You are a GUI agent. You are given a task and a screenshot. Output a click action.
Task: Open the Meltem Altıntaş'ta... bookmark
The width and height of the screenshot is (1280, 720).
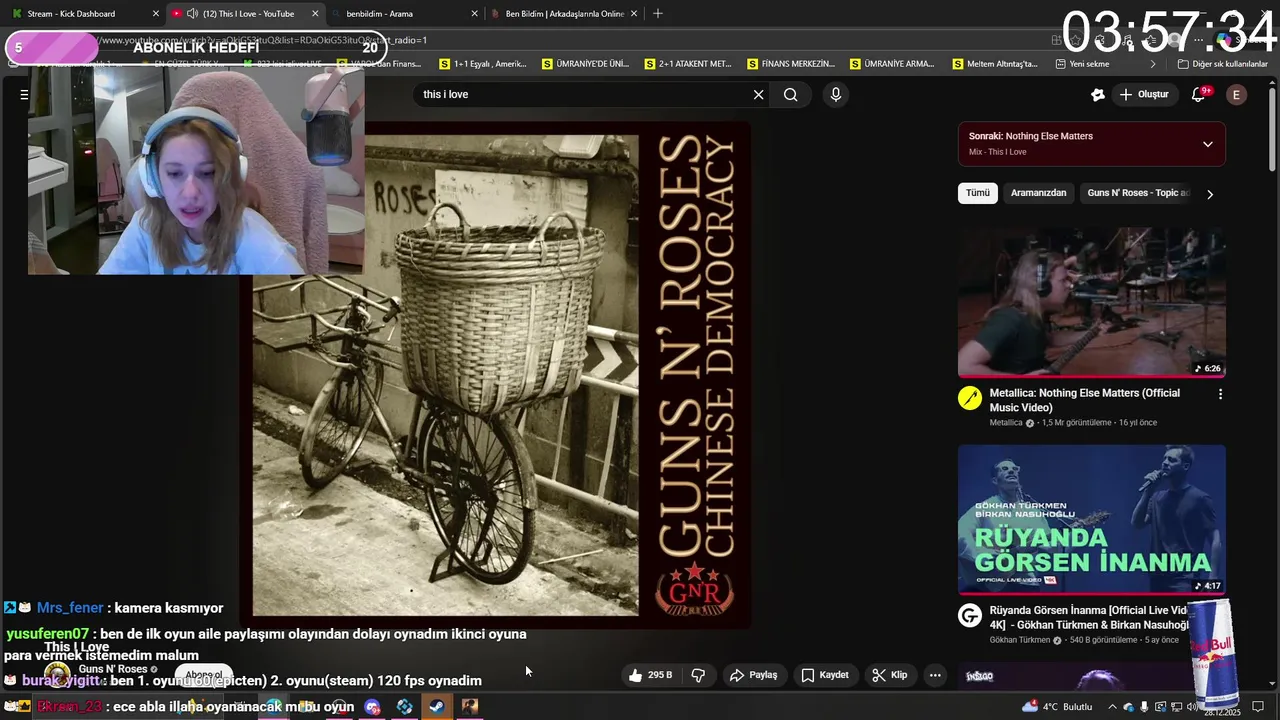pos(995,64)
